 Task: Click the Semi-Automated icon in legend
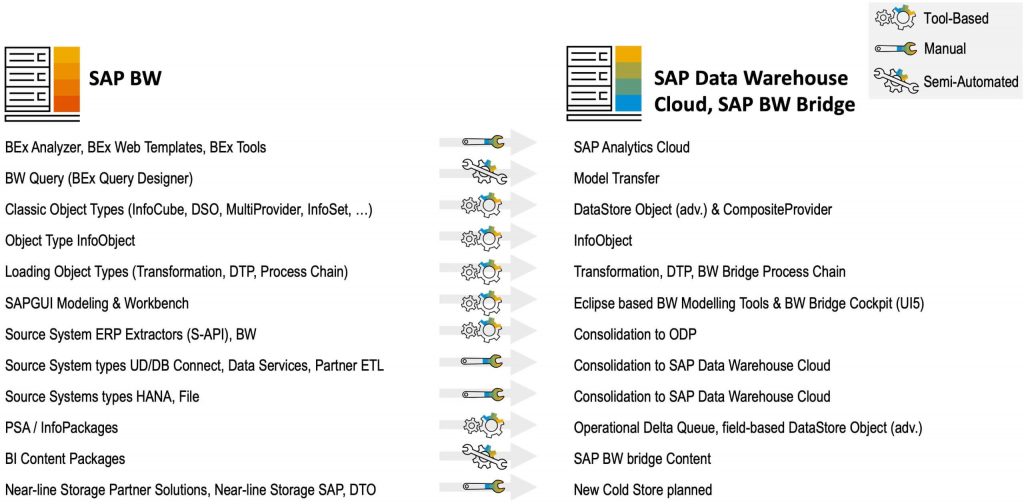[895, 80]
